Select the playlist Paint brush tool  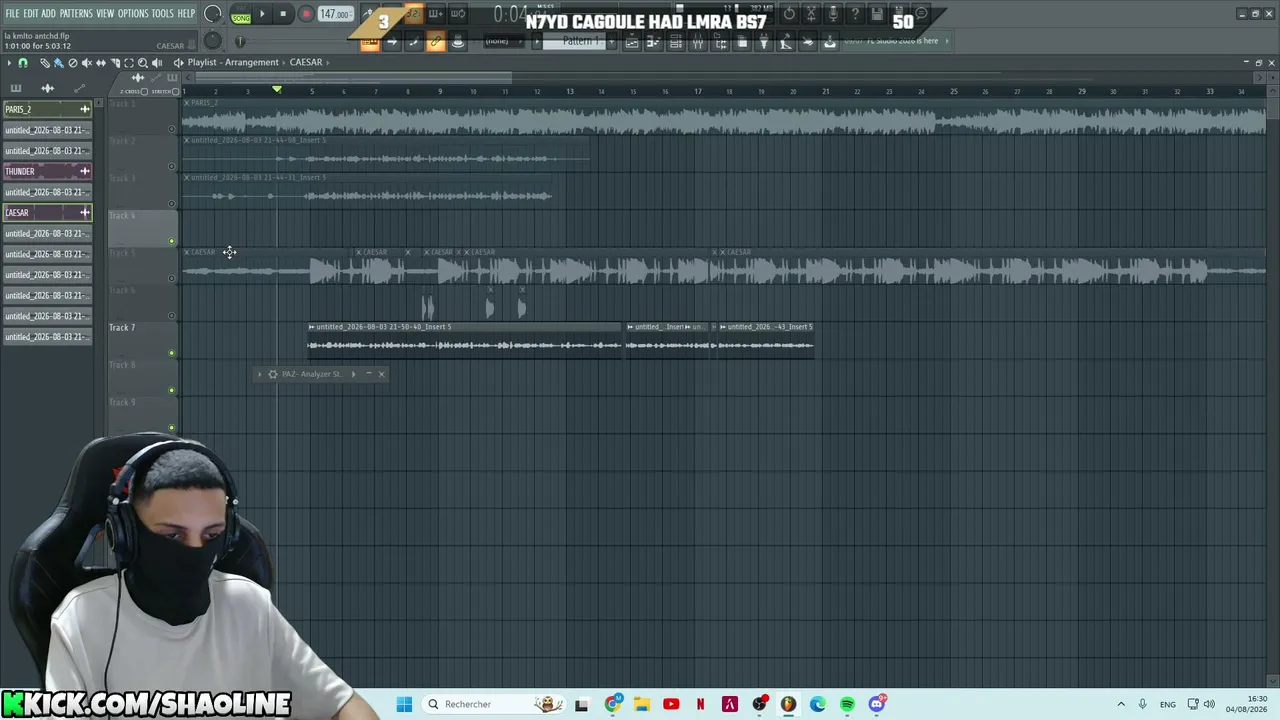(58, 63)
